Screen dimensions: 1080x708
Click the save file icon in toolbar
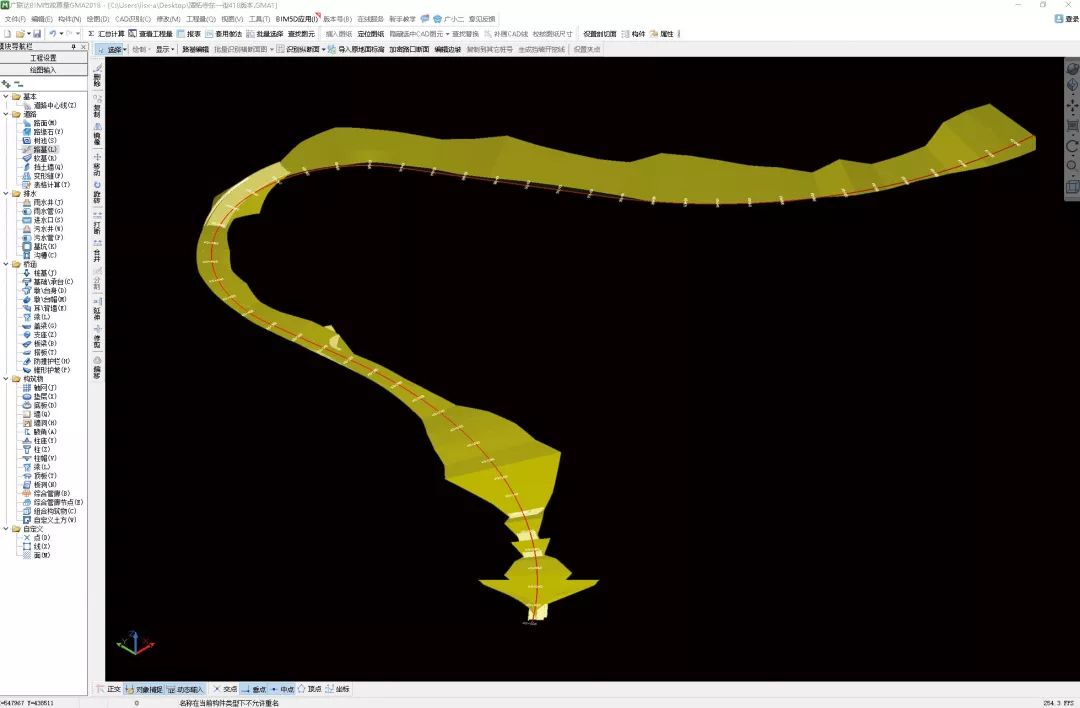(x=37, y=34)
